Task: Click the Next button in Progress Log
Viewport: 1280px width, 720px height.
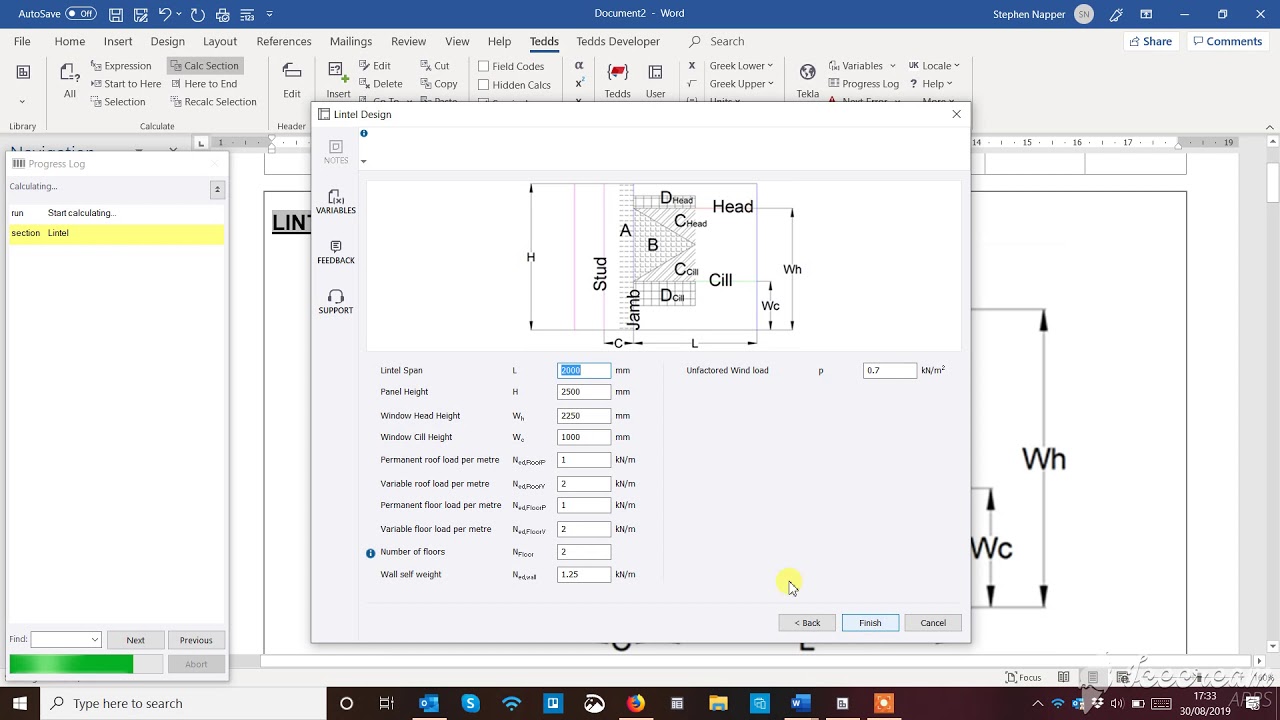Action: click(136, 640)
